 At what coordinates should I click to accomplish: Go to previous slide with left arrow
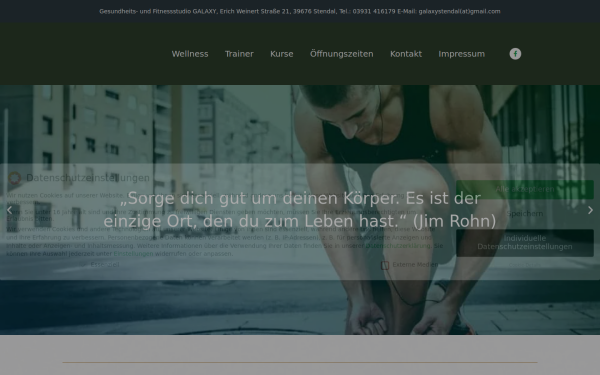point(10,210)
